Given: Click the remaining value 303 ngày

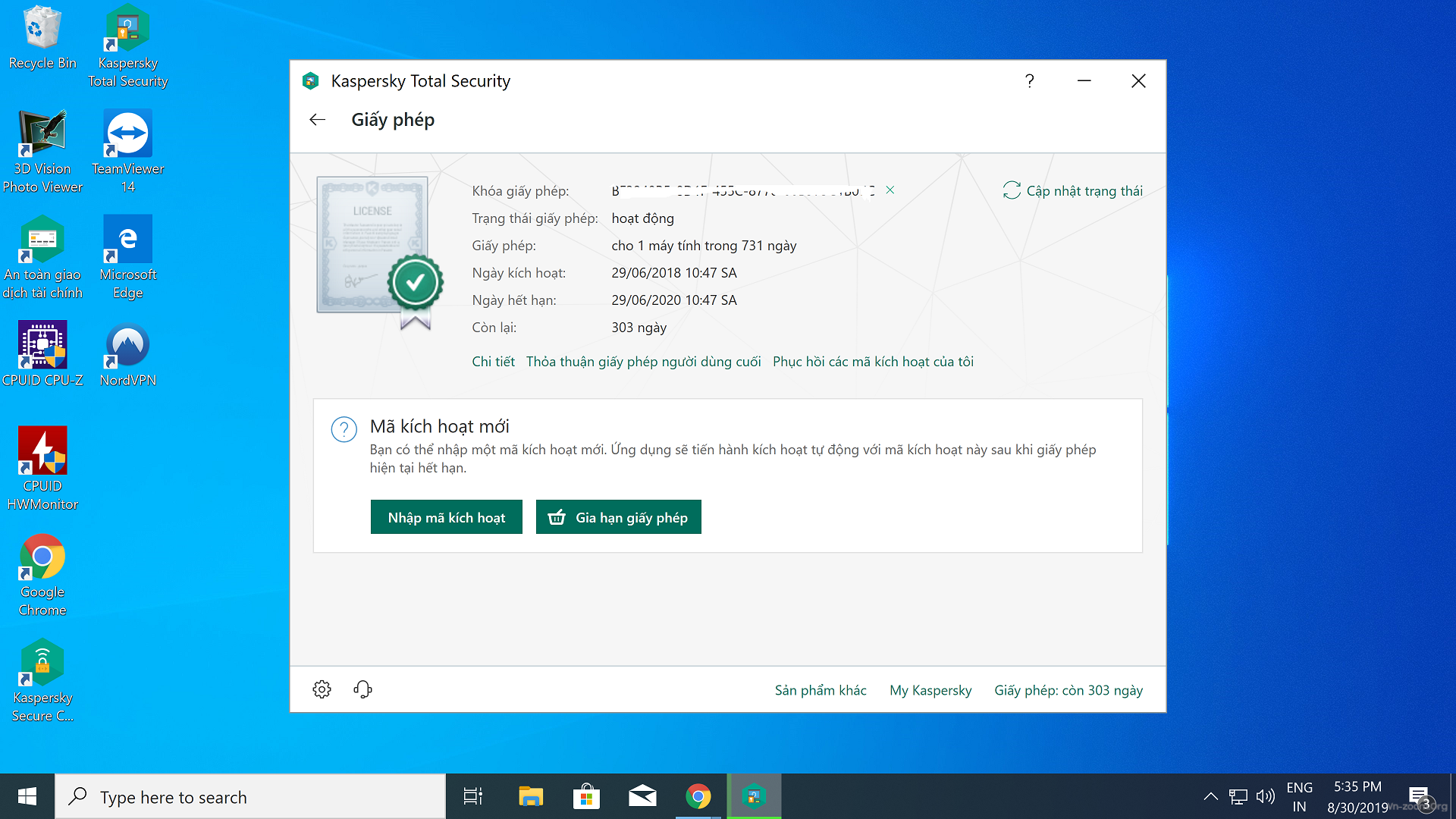Looking at the screenshot, I should 639,328.
